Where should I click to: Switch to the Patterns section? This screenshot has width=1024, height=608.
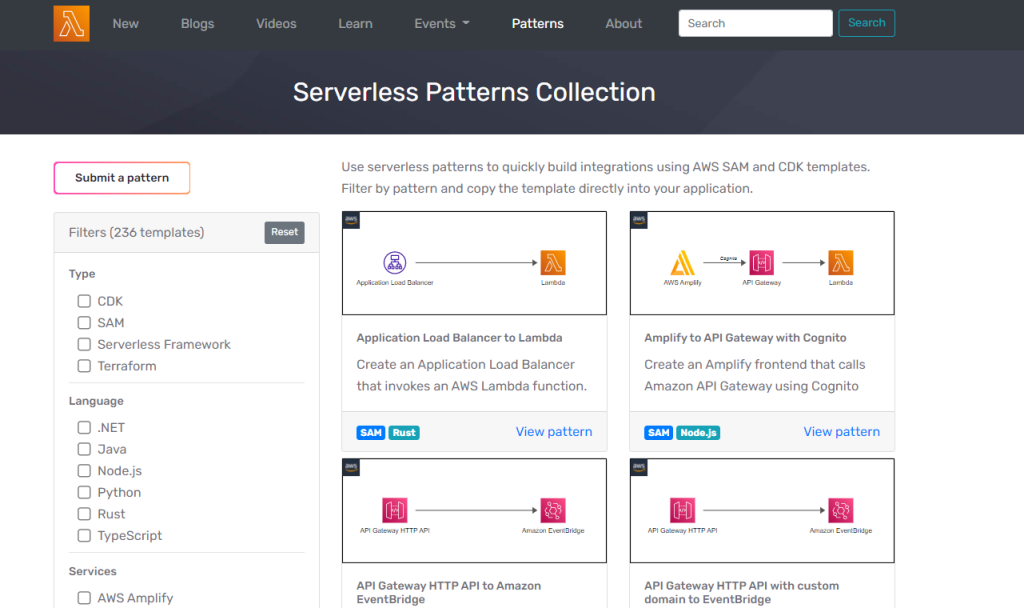pos(537,23)
